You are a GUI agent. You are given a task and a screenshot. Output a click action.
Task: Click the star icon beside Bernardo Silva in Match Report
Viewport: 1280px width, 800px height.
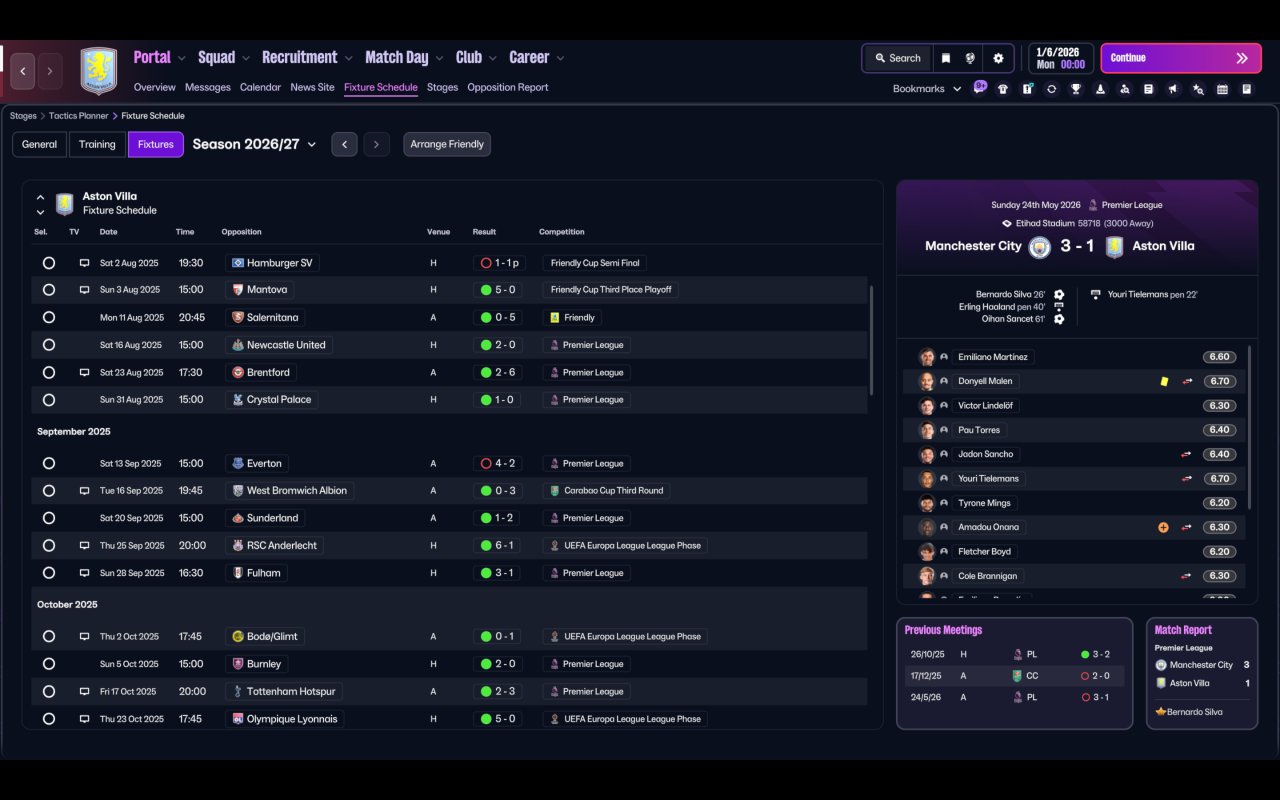coord(1161,712)
